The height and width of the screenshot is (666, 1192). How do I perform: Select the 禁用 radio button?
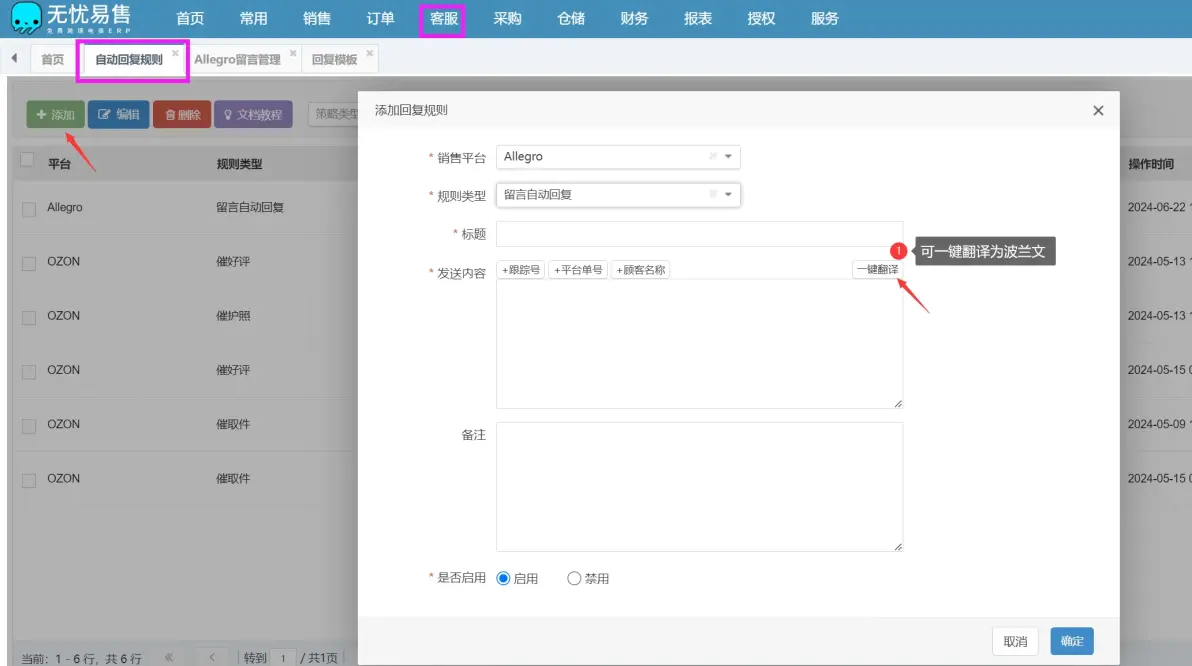(574, 579)
